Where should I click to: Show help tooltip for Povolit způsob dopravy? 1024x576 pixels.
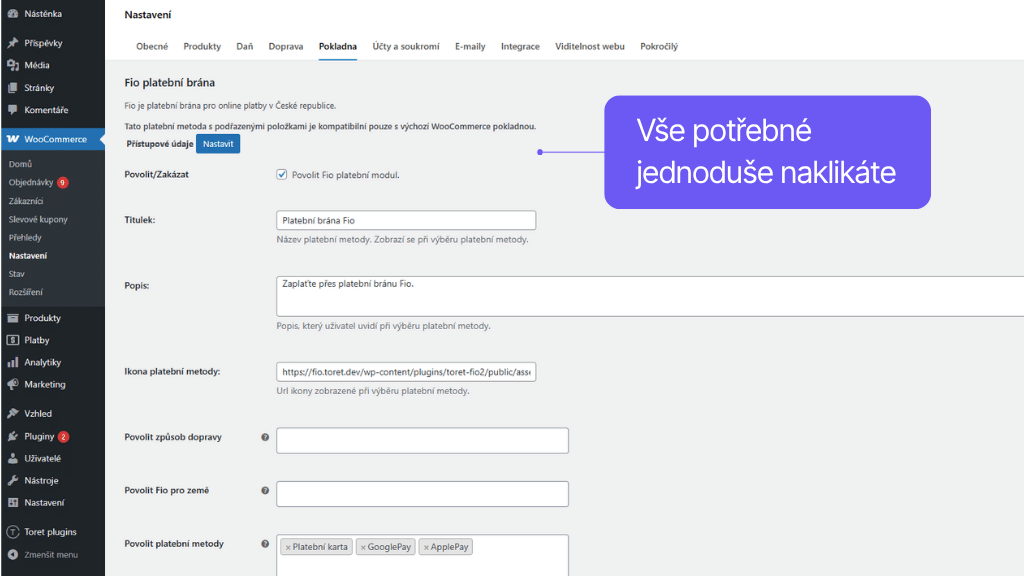click(265, 438)
